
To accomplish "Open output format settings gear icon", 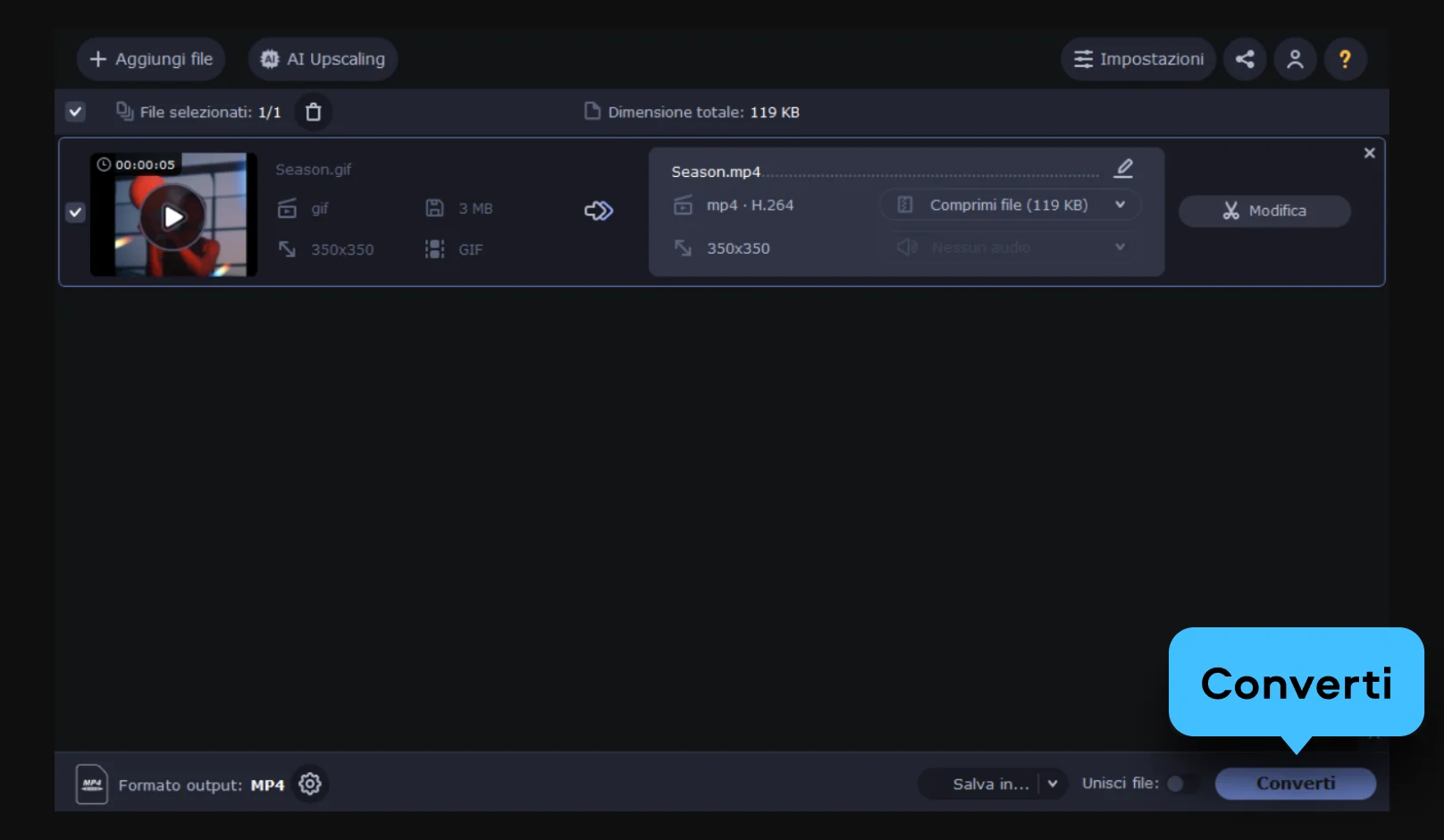I will [x=310, y=784].
